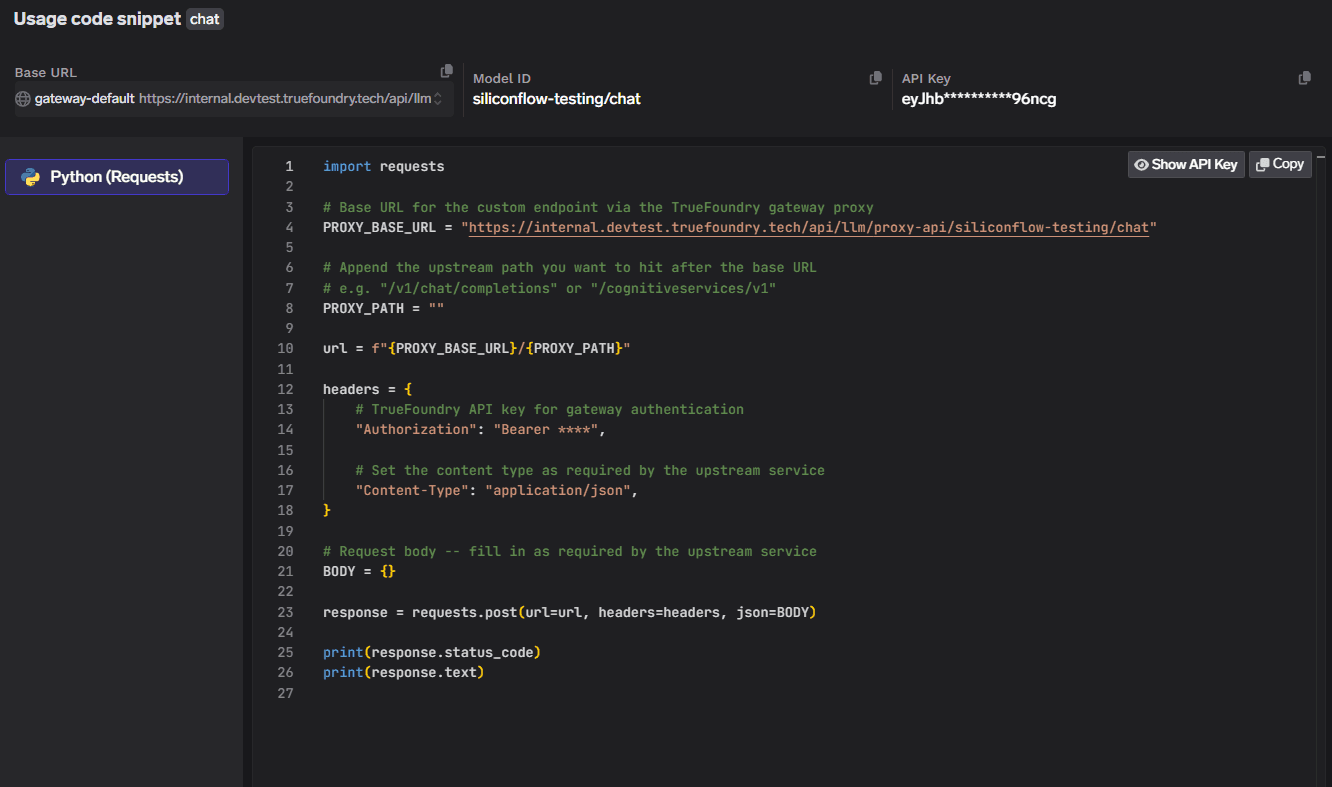Copy the code snippet
1332x787 pixels.
(x=1280, y=165)
